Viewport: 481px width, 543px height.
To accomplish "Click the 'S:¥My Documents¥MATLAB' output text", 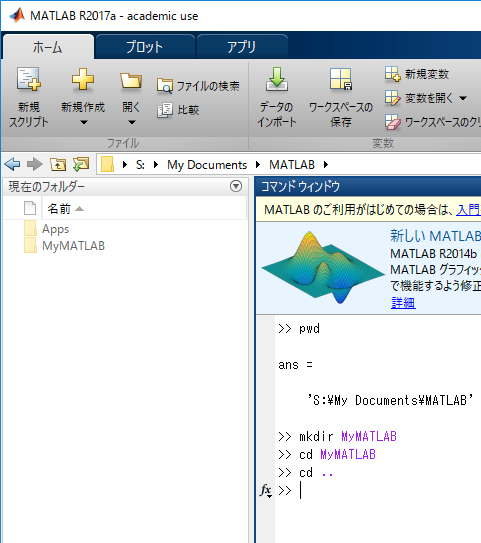I will (390, 400).
